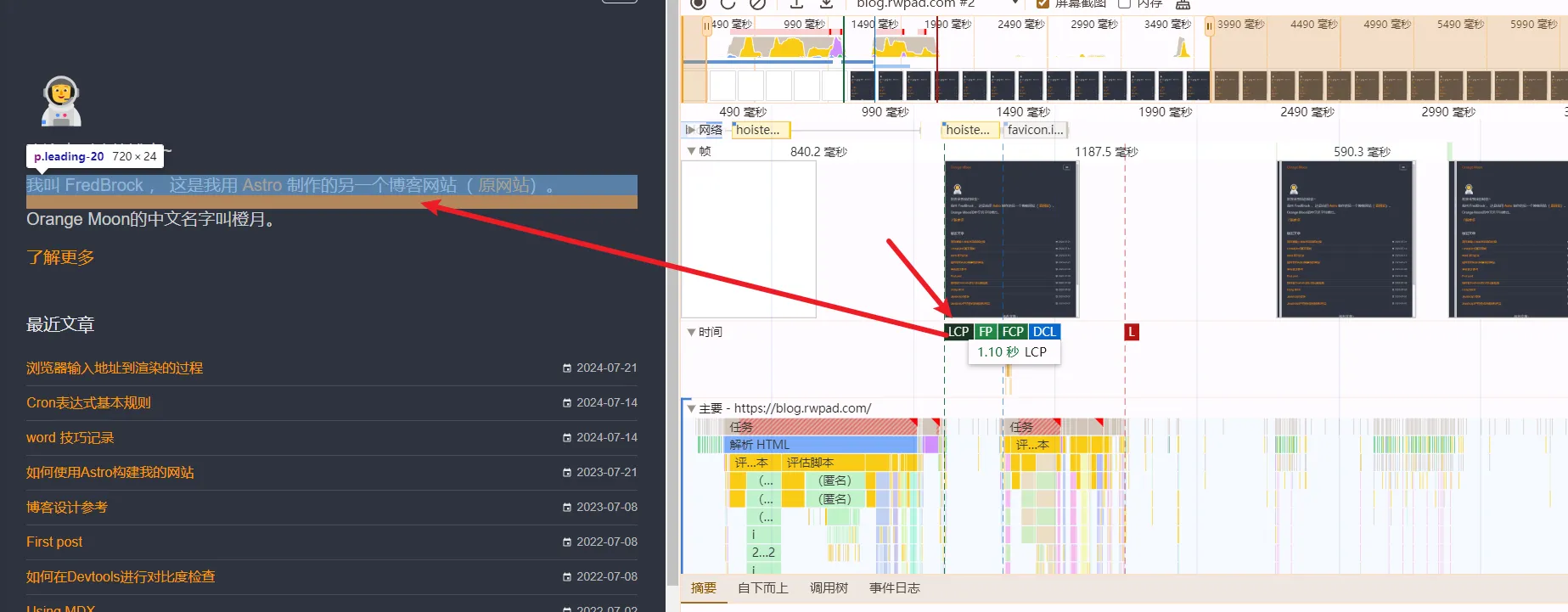
Task: Click the 最近文章 heading
Action: [60, 324]
